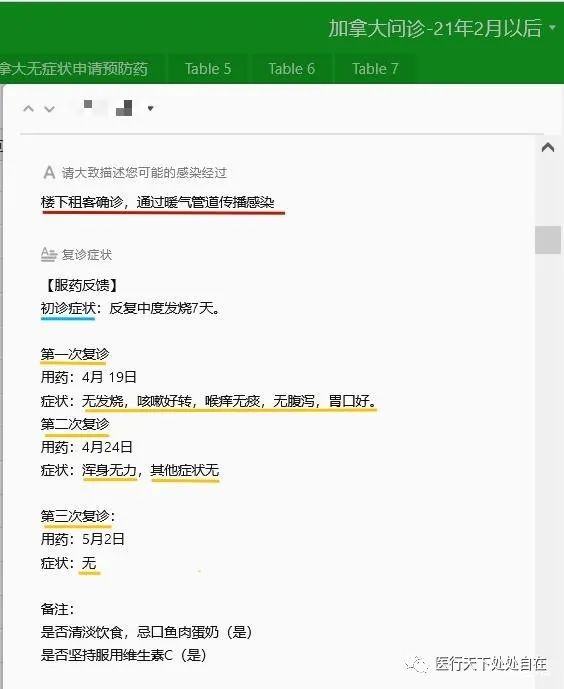The image size is (564, 689).
Task: Click the 第一次复诊 heading text
Action: [x=75, y=354]
